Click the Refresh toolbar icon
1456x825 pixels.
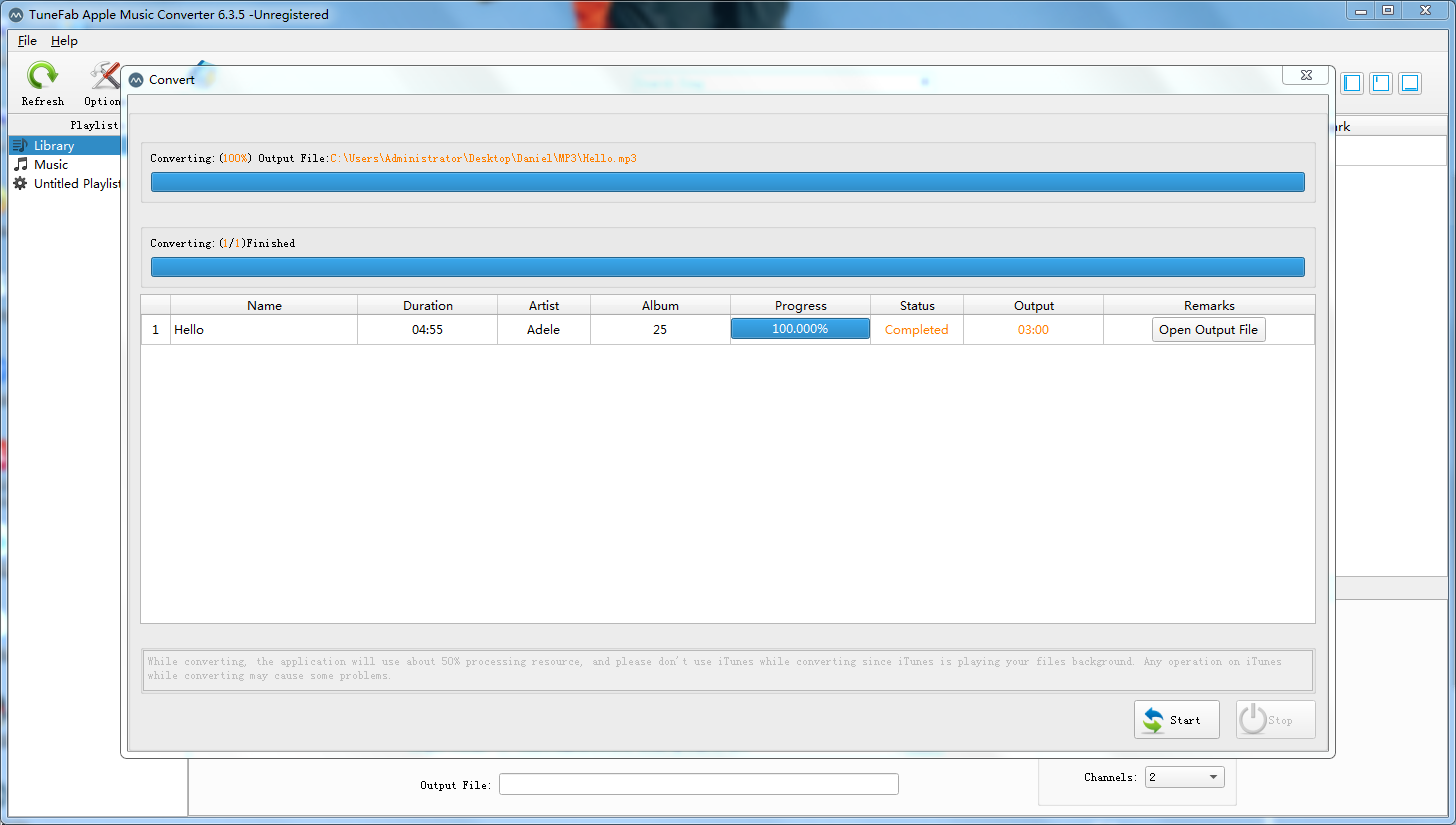click(x=42, y=83)
